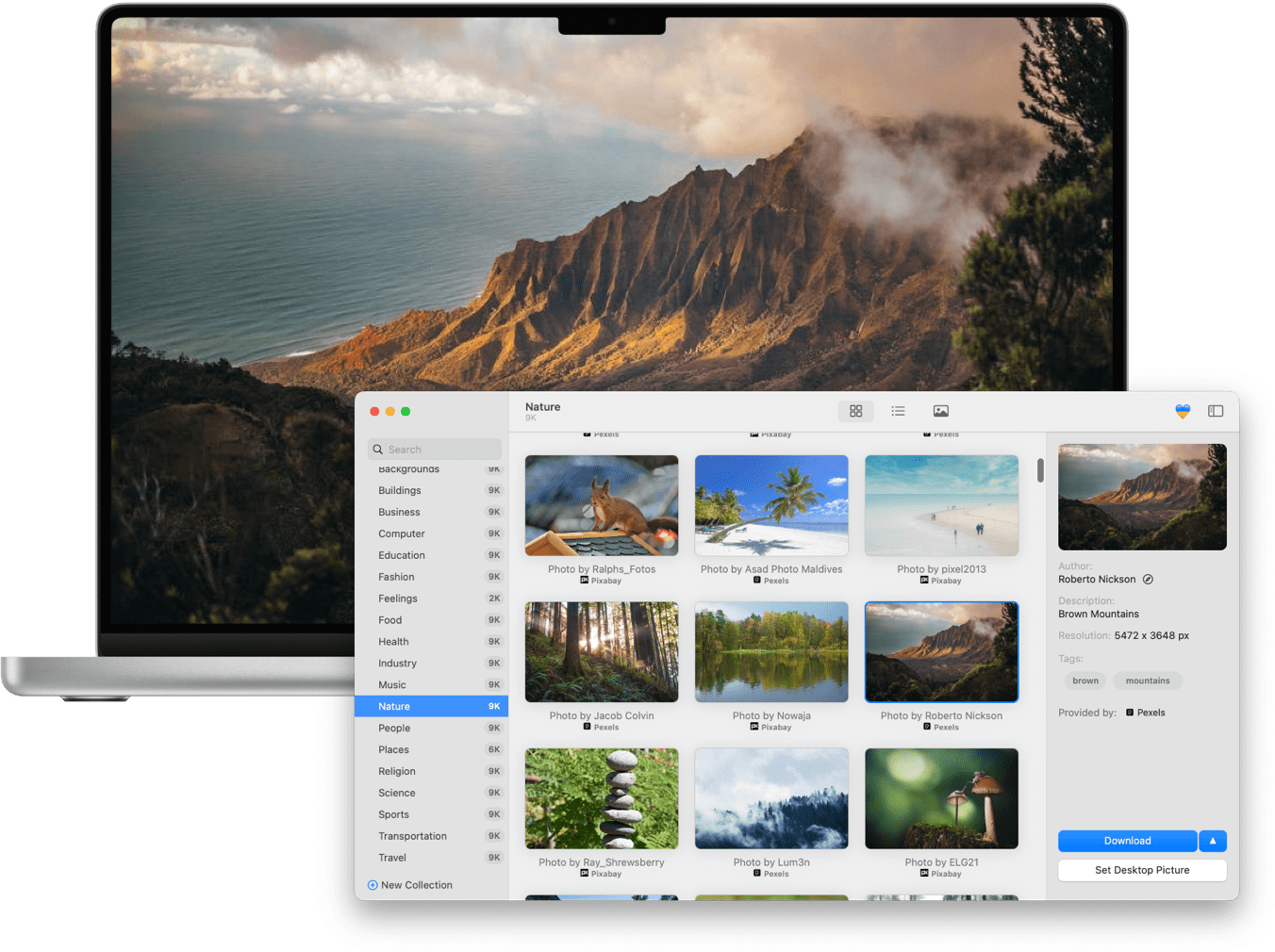The width and height of the screenshot is (1275, 952).
Task: Open the squirrel photo by Ralphs_Fotos
Action: click(602, 506)
